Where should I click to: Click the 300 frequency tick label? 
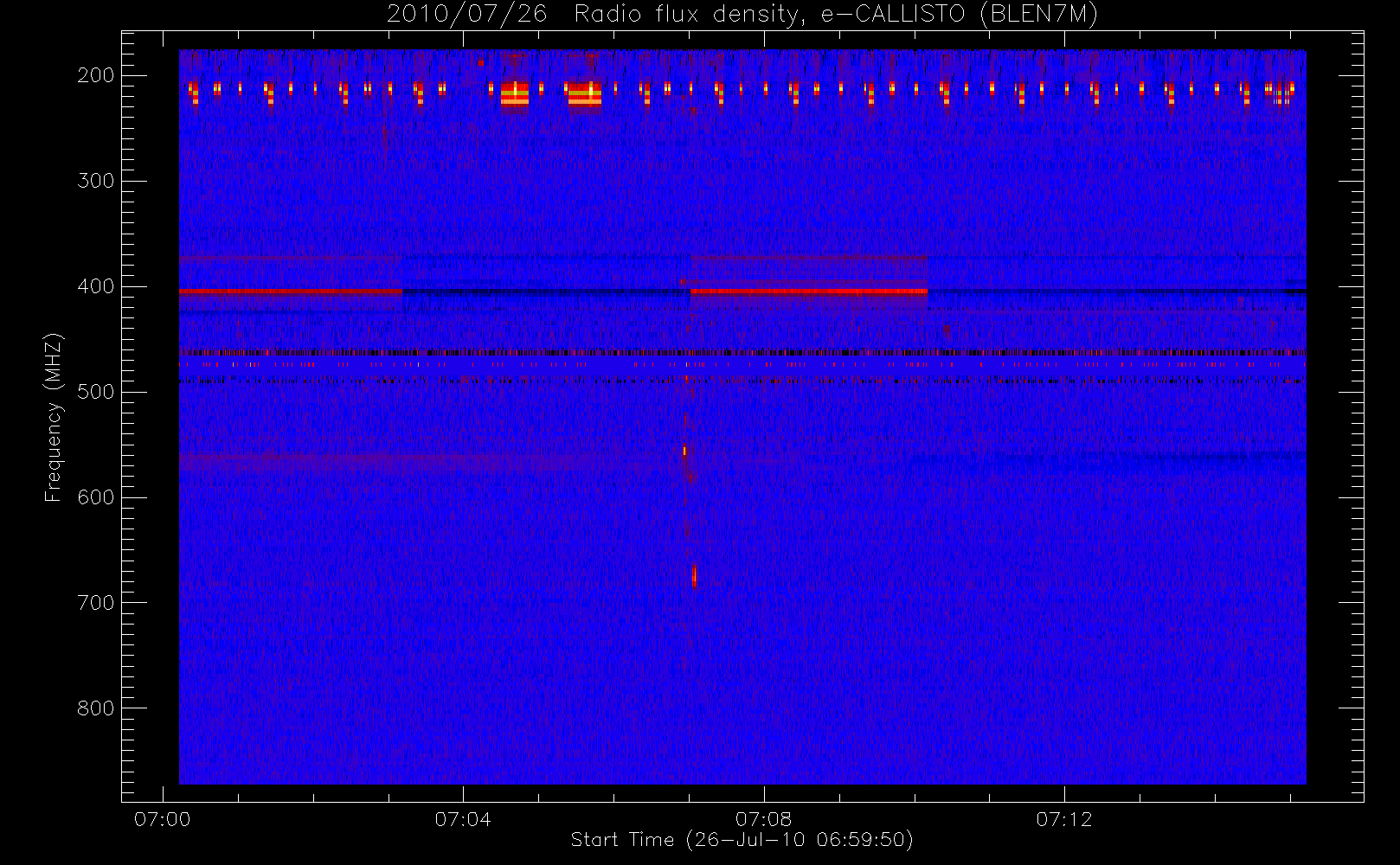pyautogui.click(x=96, y=181)
